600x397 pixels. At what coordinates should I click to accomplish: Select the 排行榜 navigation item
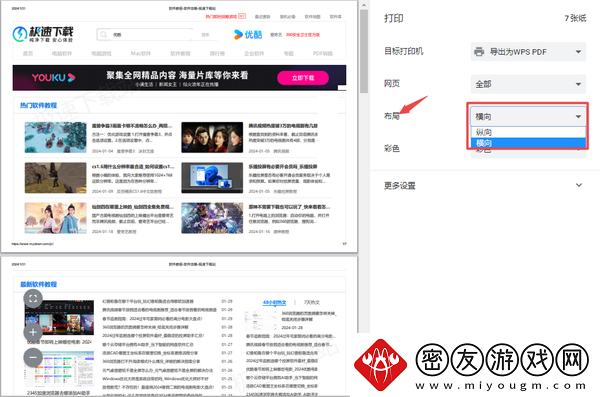[217, 53]
